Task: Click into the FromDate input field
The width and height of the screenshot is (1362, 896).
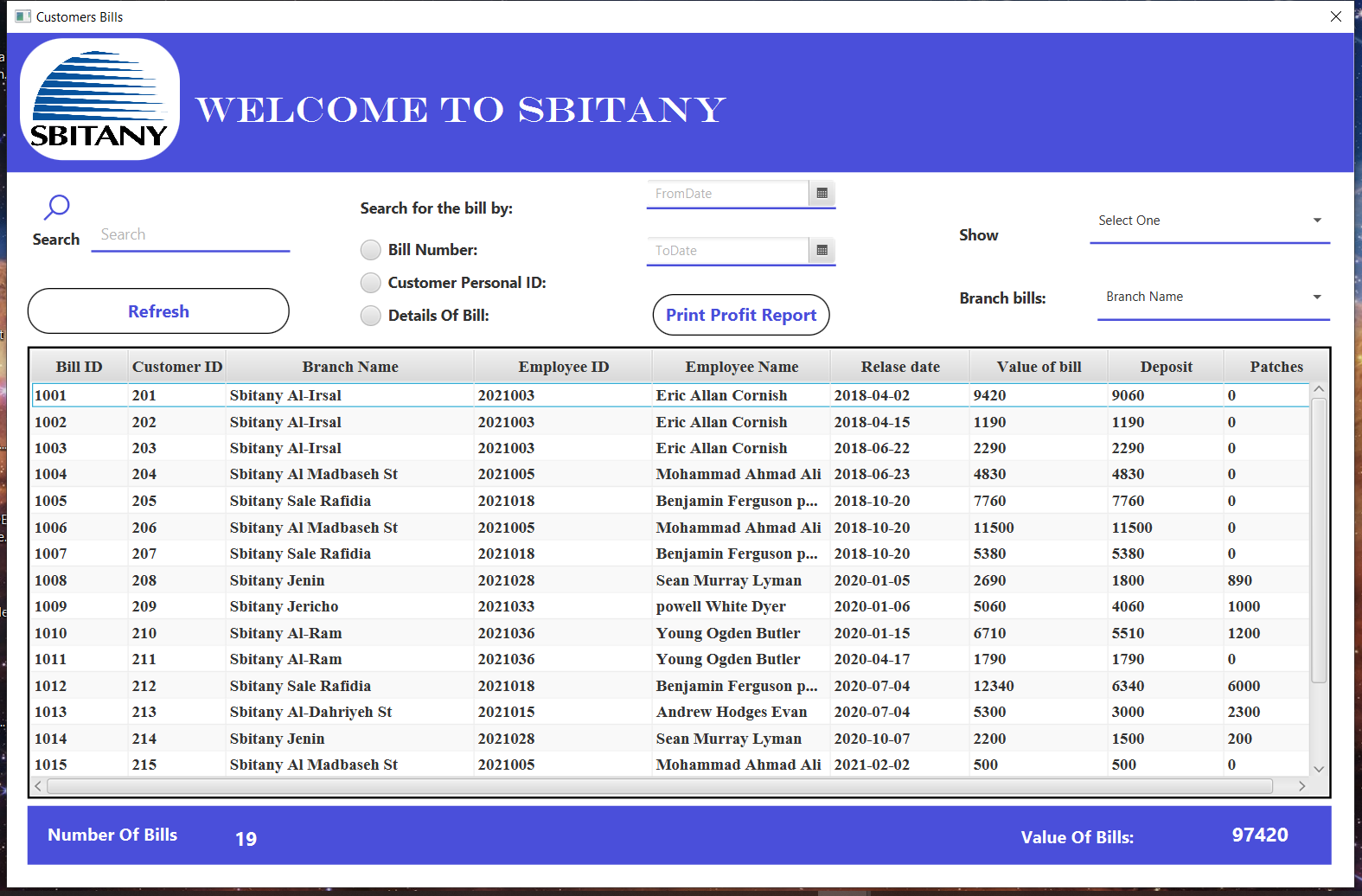Action: (x=727, y=194)
